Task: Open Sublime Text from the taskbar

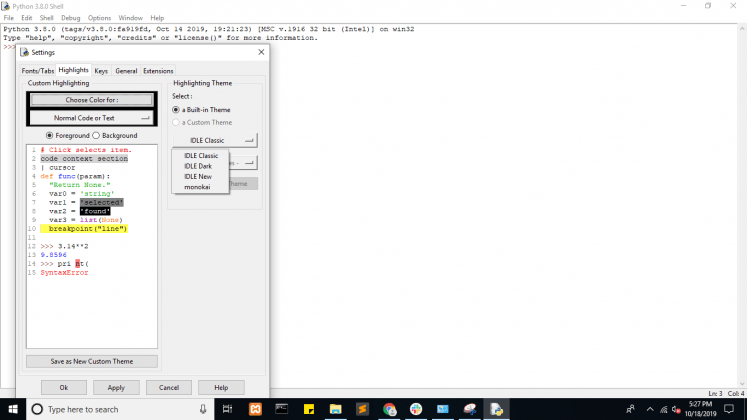Action: [362, 409]
